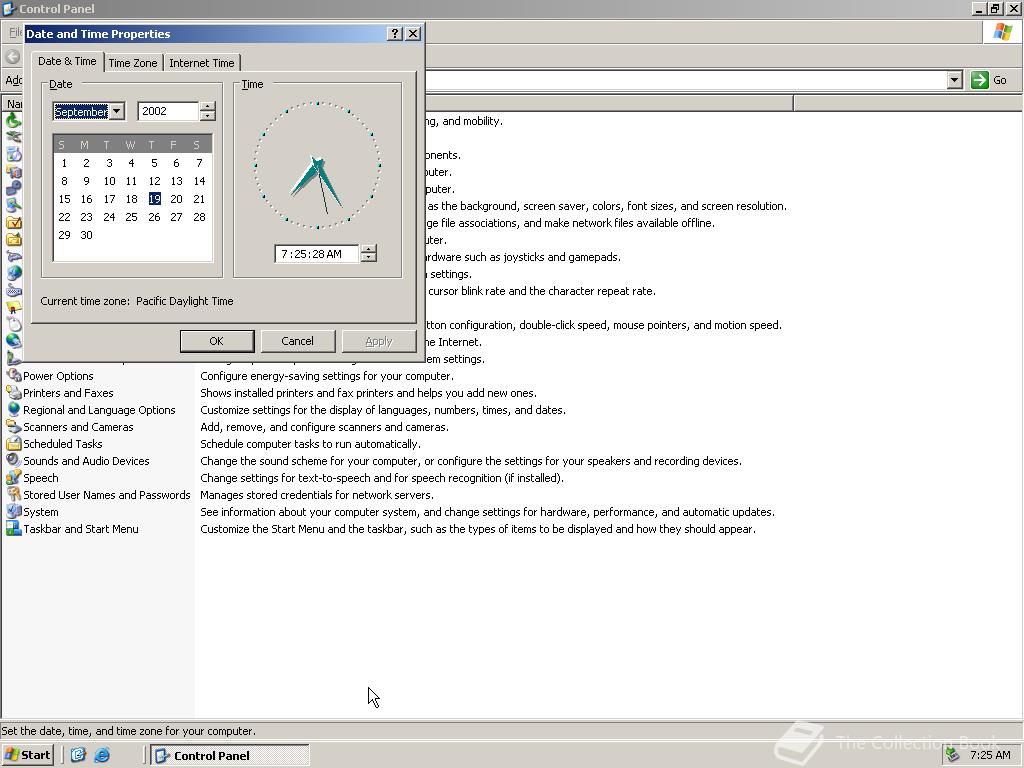
Task: Decrease the time with down spinner arrow
Action: [x=369, y=258]
